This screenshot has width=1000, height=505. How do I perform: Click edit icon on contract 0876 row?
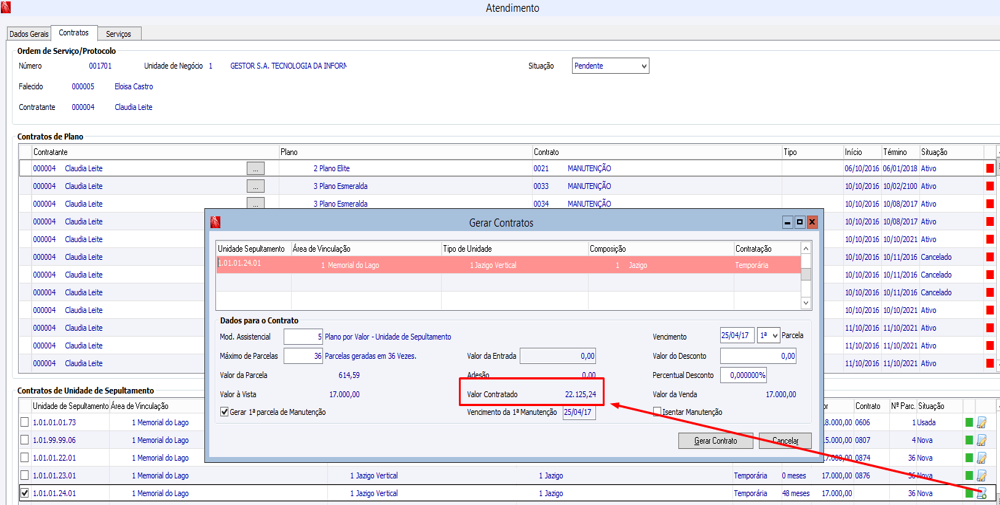[x=981, y=476]
